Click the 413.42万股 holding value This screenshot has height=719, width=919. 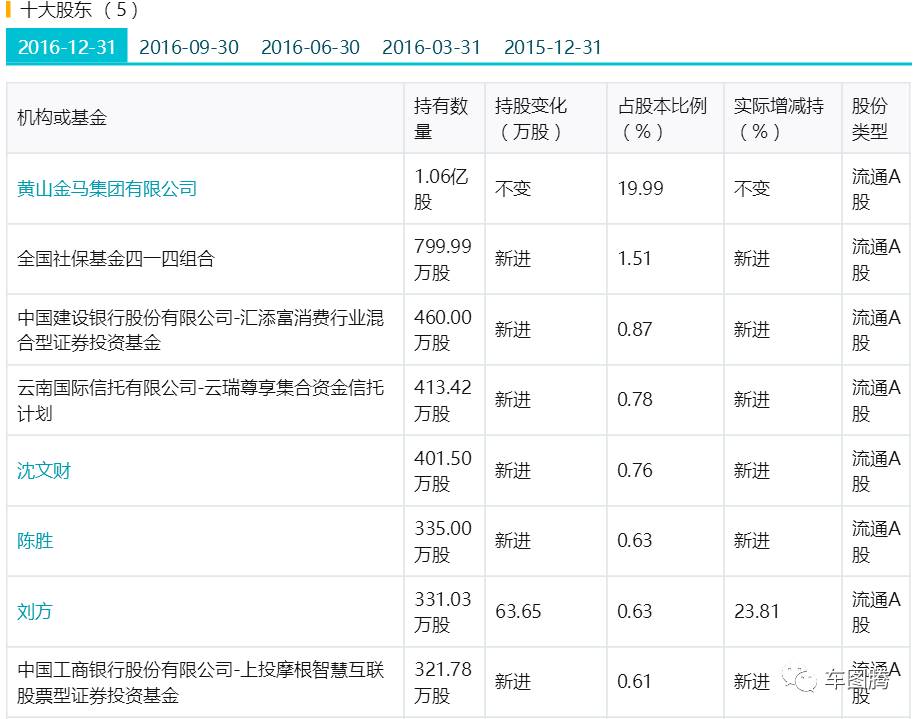(x=443, y=400)
